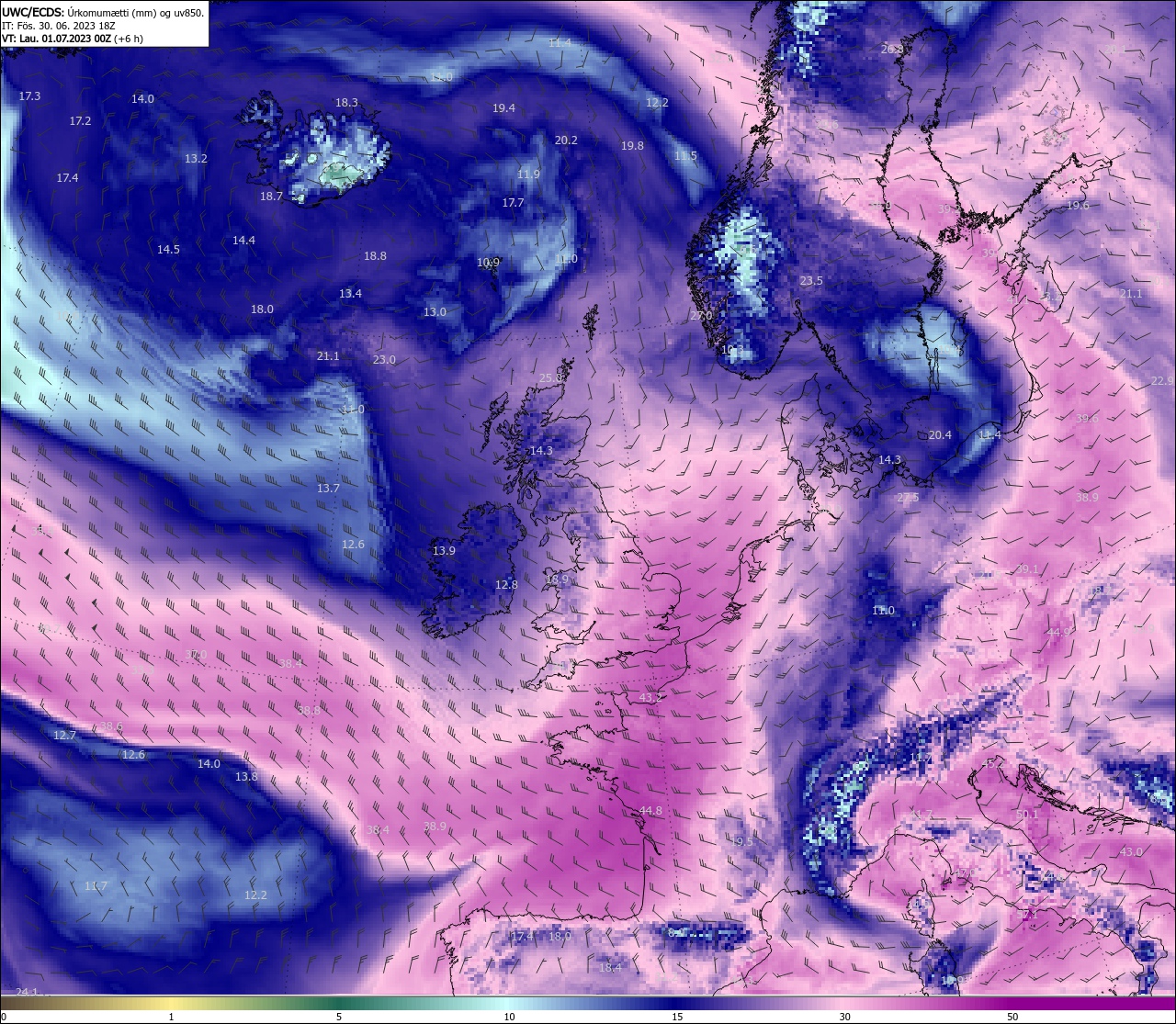Click the value 23.5 near Norway
The width and height of the screenshot is (1176, 1024).
(x=811, y=281)
